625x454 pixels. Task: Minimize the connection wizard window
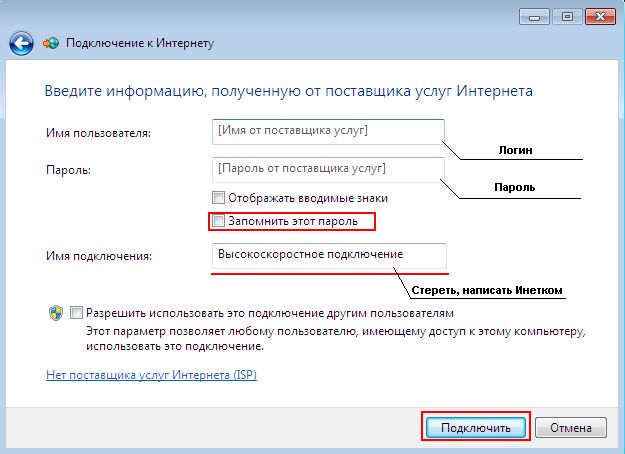[x=535, y=17]
